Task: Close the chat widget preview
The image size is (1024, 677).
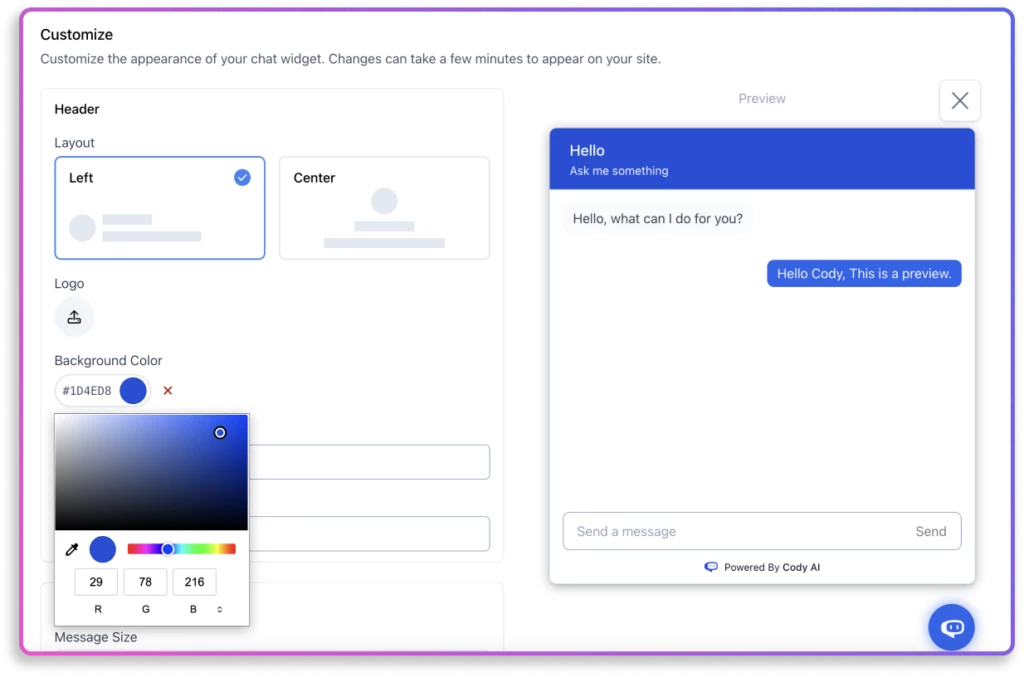Action: click(959, 100)
